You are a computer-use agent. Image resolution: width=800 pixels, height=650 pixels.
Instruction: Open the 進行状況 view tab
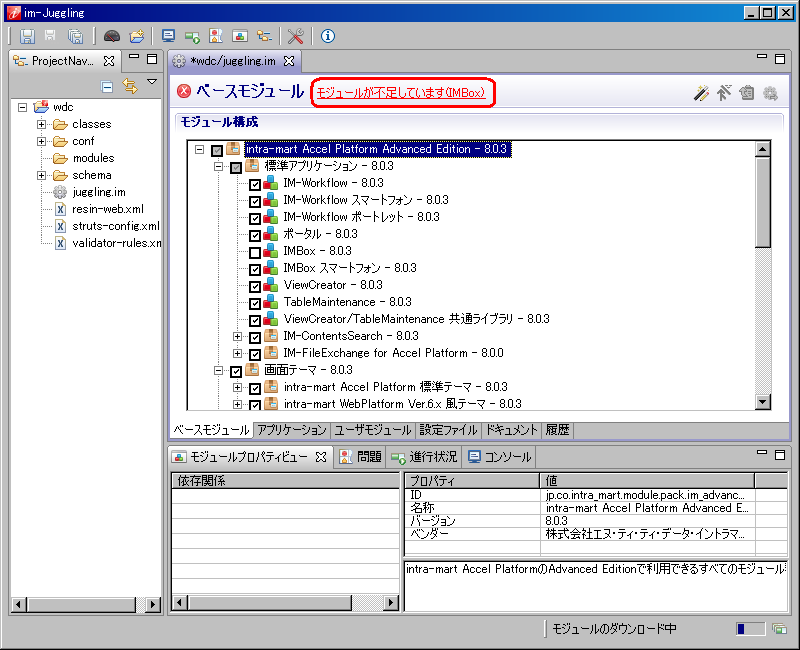click(x=424, y=457)
